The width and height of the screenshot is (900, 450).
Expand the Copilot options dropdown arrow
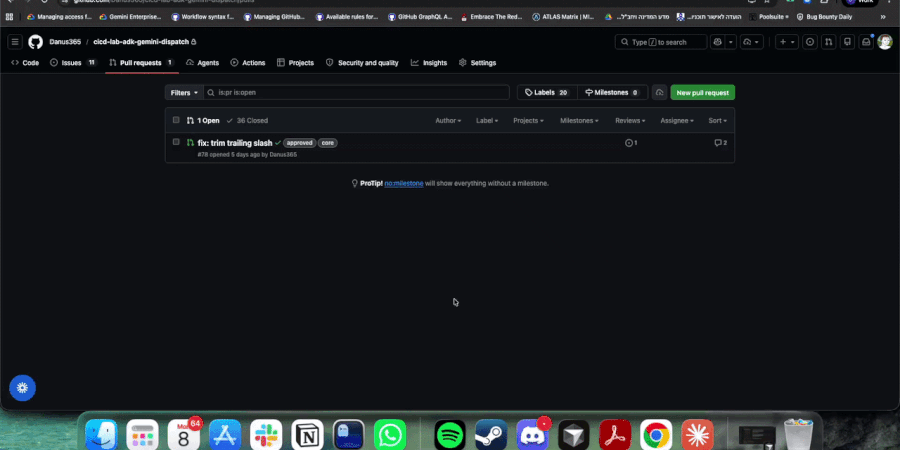[x=731, y=42]
